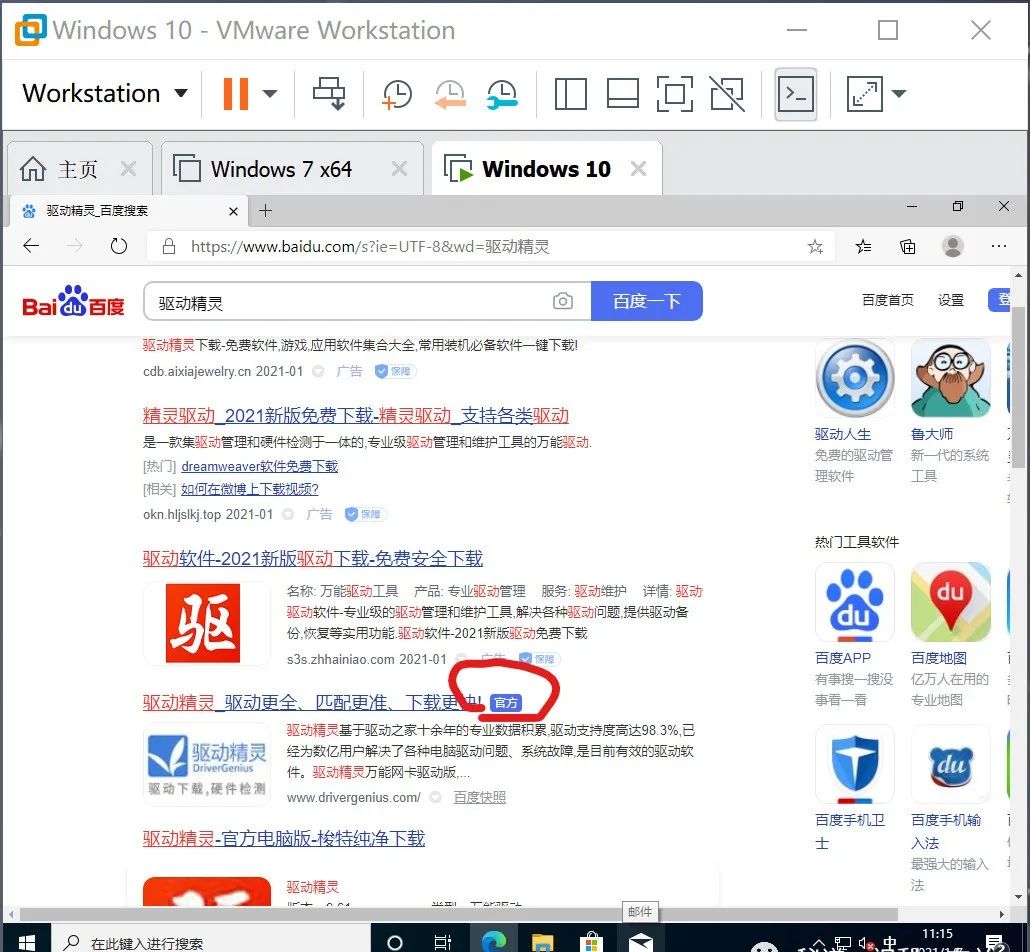The height and width of the screenshot is (952, 1030).
Task: Expand the full screen dropdown arrow
Action: 899,93
